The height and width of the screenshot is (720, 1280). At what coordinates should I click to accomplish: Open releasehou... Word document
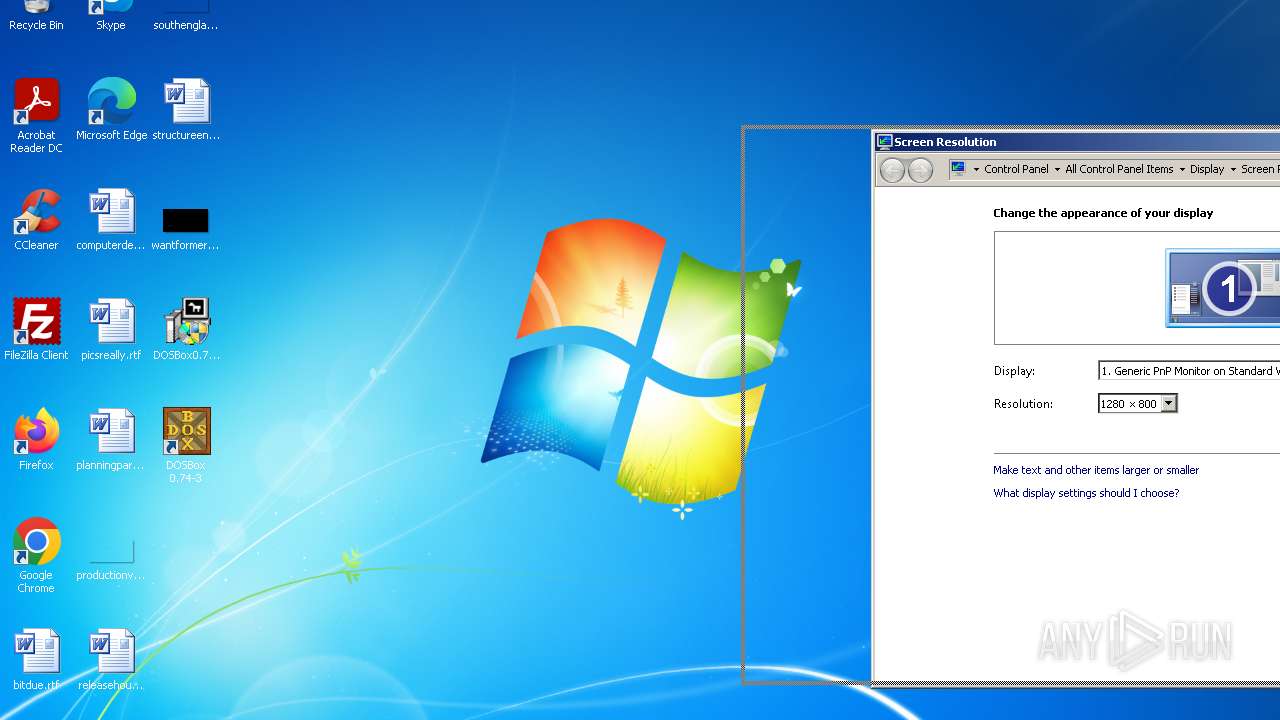point(111,659)
